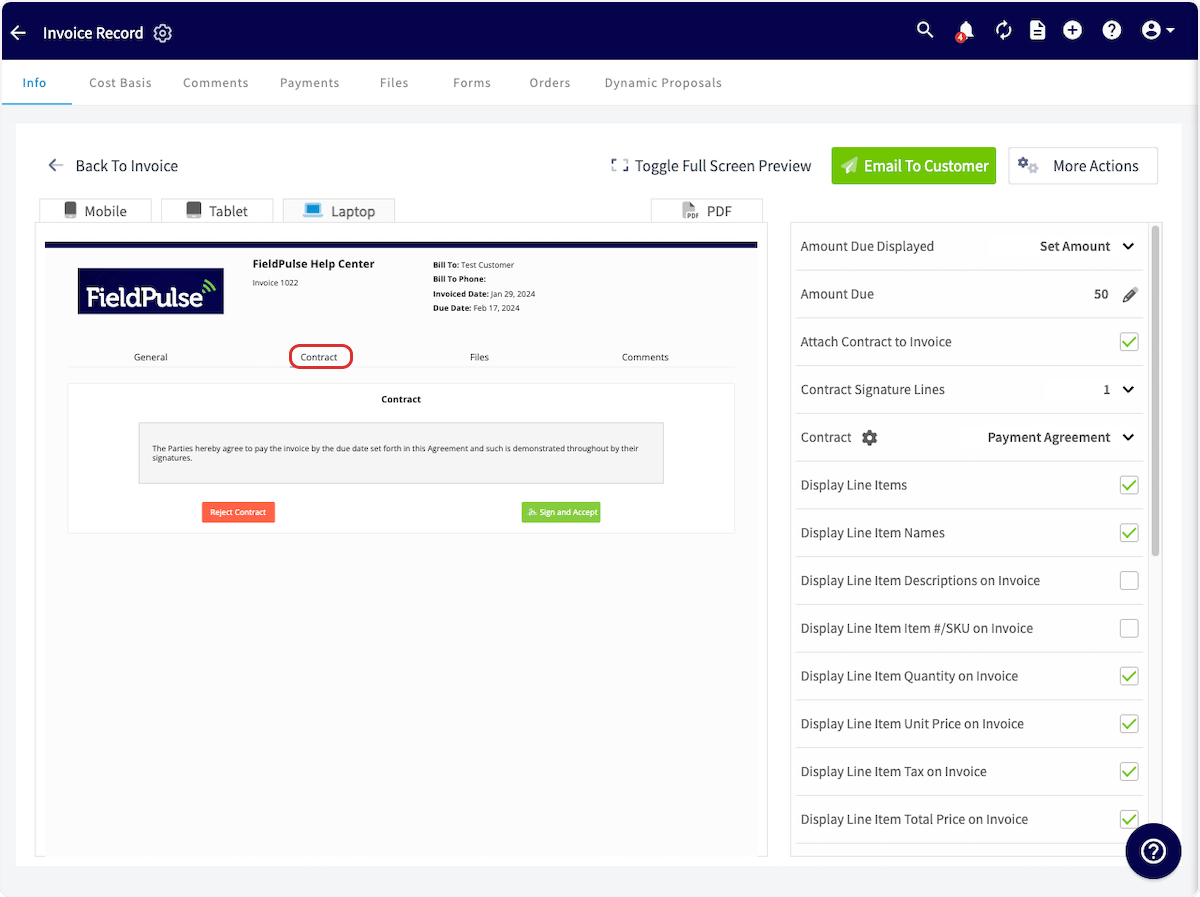Viewport: 1200px width, 897px height.
Task: Open Contract settings gear icon
Action: coord(870,438)
